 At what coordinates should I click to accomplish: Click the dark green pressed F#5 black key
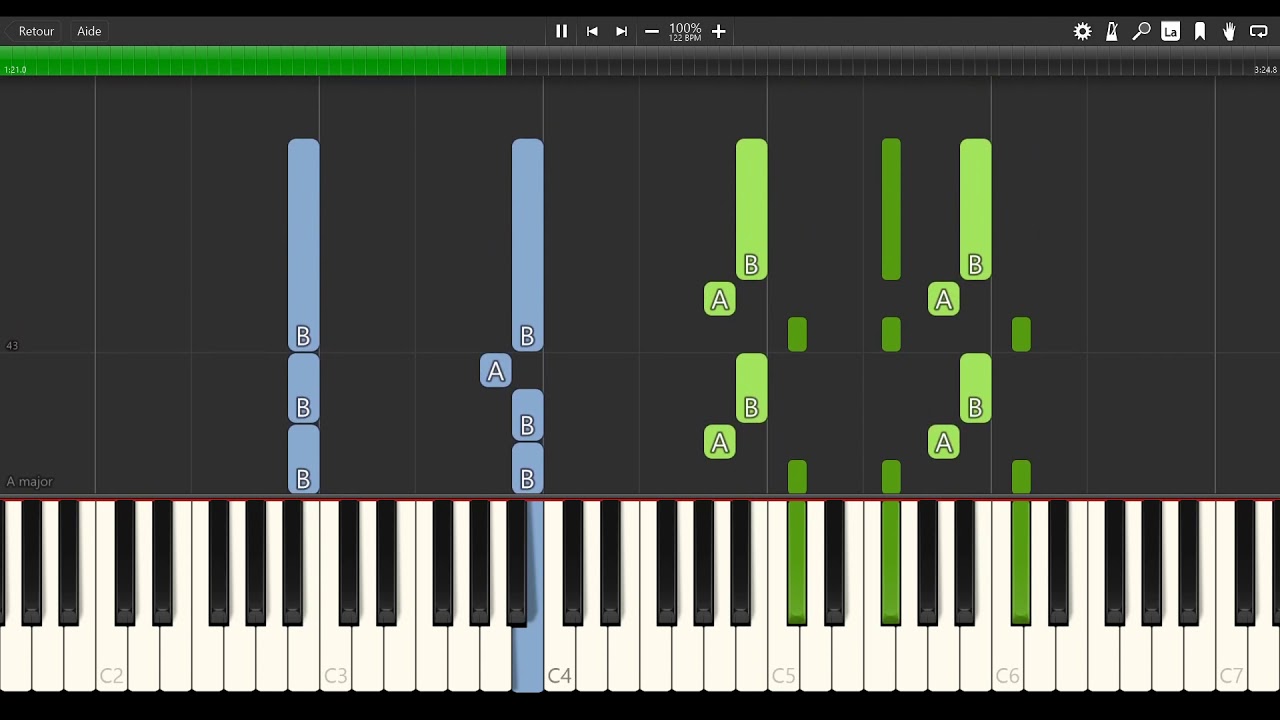pyautogui.click(x=891, y=562)
